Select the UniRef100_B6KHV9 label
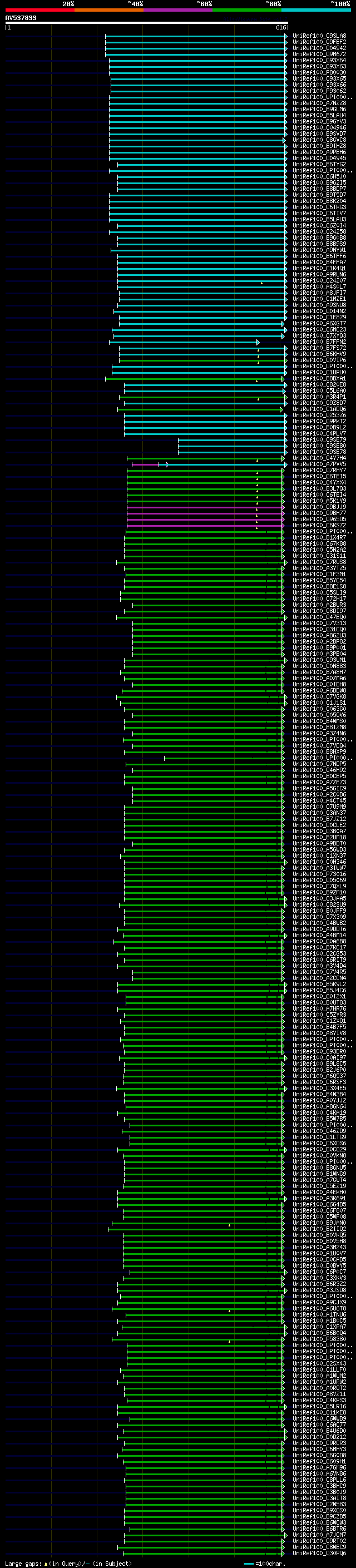 click(319, 354)
